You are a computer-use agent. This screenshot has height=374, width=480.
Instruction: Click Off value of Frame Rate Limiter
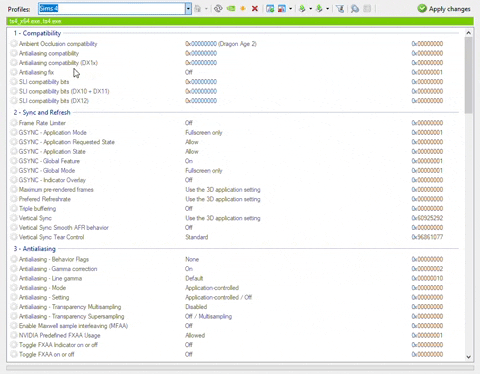coord(189,123)
